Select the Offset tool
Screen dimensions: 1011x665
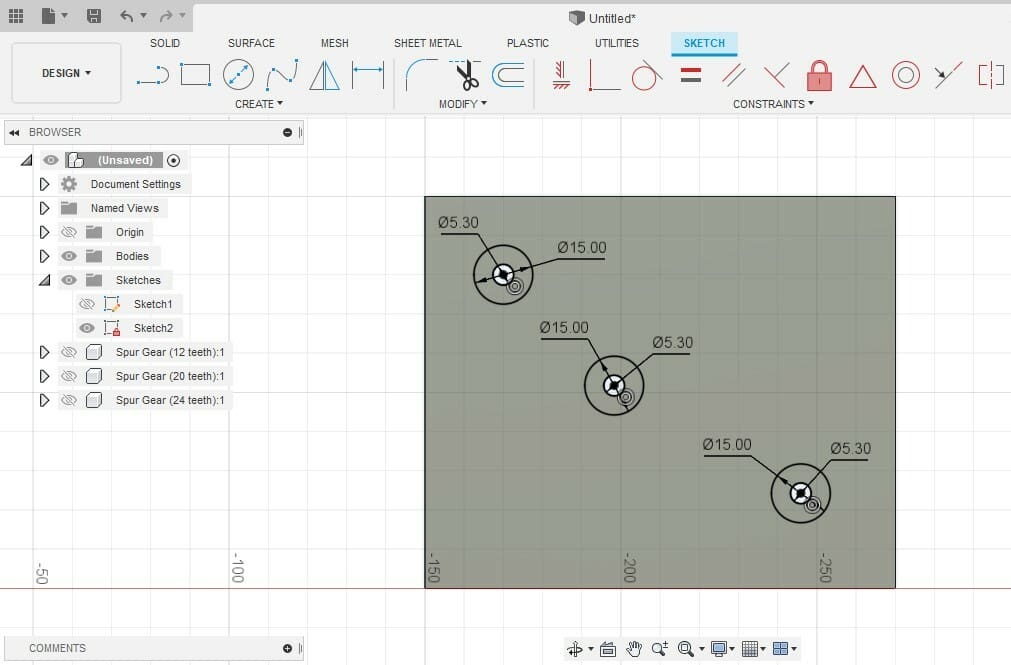(508, 75)
